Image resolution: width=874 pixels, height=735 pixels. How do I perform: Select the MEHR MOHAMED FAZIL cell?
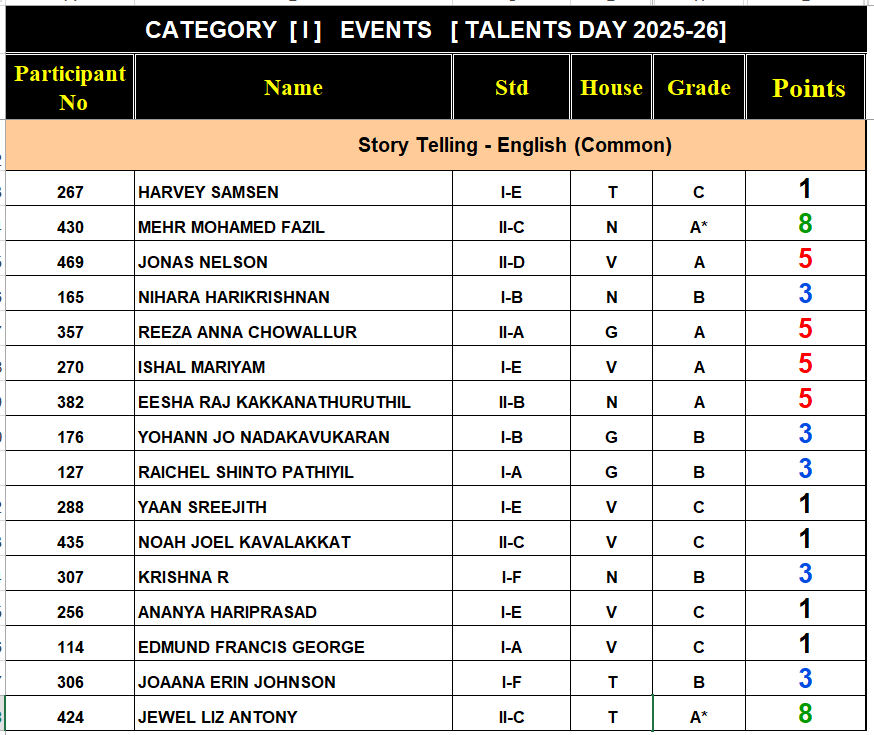point(293,224)
